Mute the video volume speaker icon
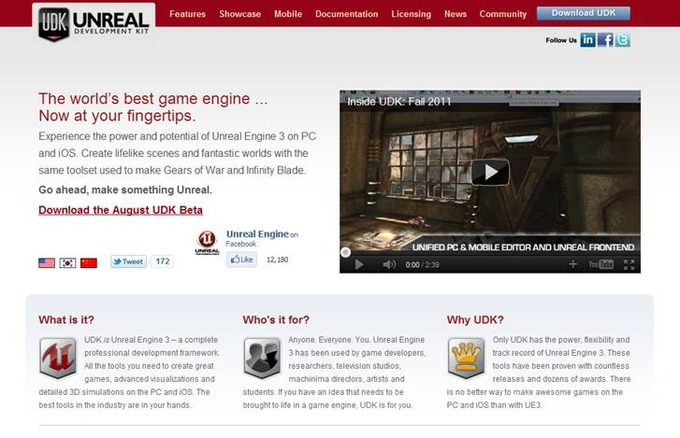The image size is (680, 438). click(389, 265)
